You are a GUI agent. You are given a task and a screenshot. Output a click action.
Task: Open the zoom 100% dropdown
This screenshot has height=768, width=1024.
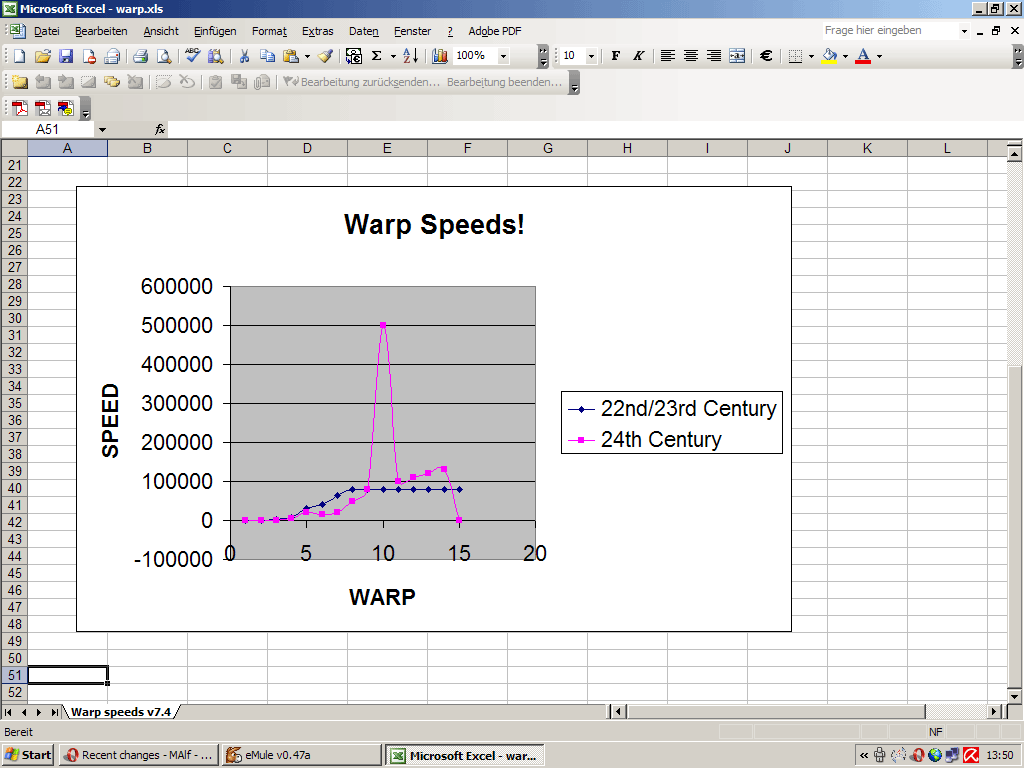pos(503,56)
